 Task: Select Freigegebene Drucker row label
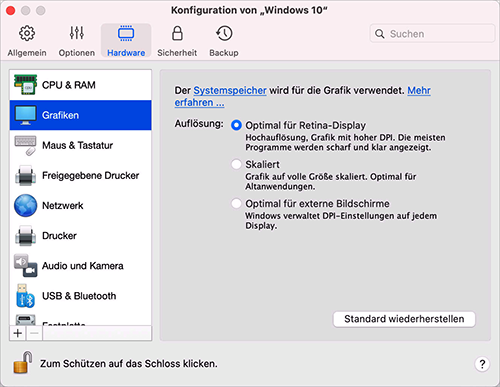(91, 175)
